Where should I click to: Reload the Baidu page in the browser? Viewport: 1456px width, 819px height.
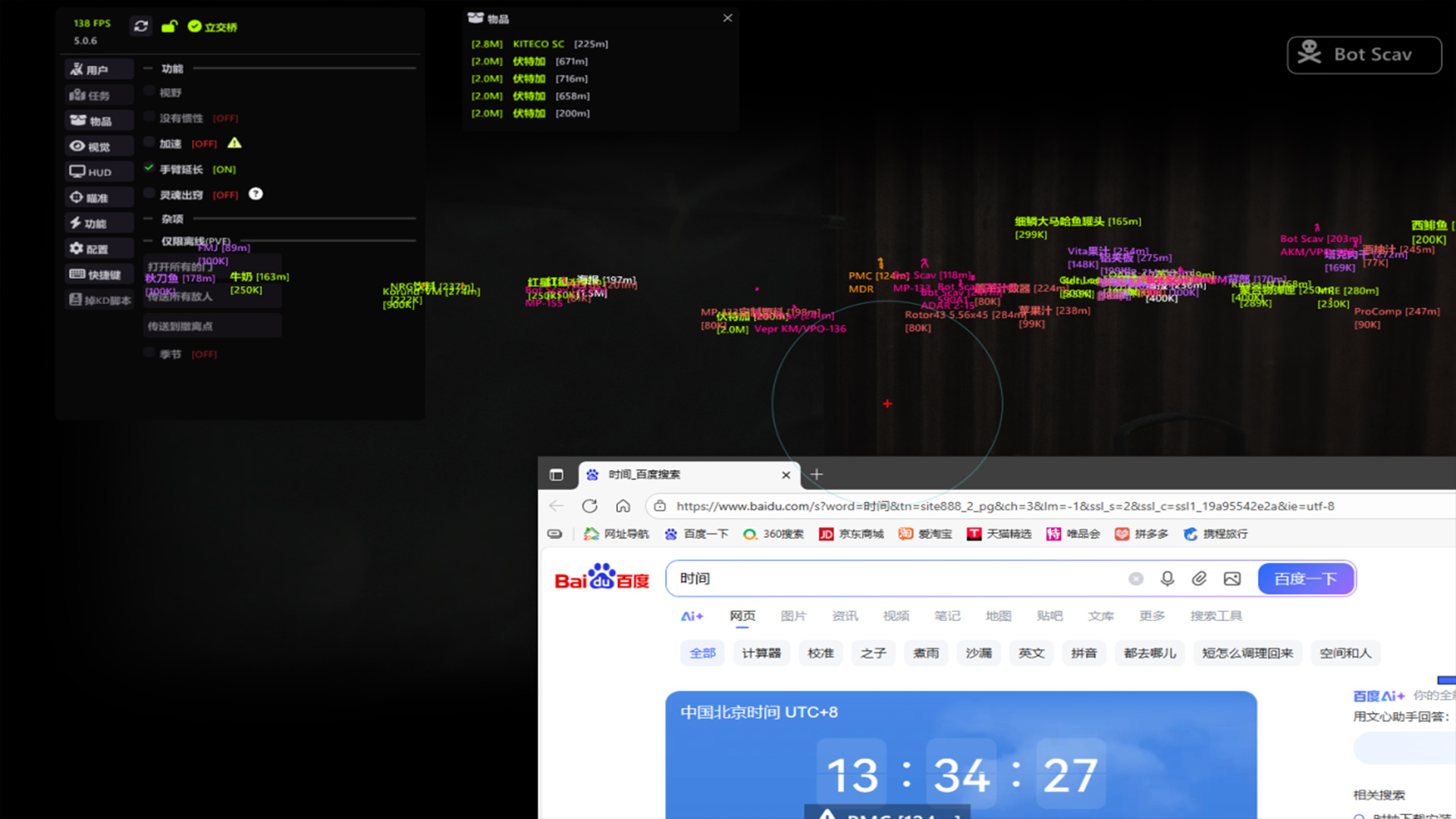590,506
